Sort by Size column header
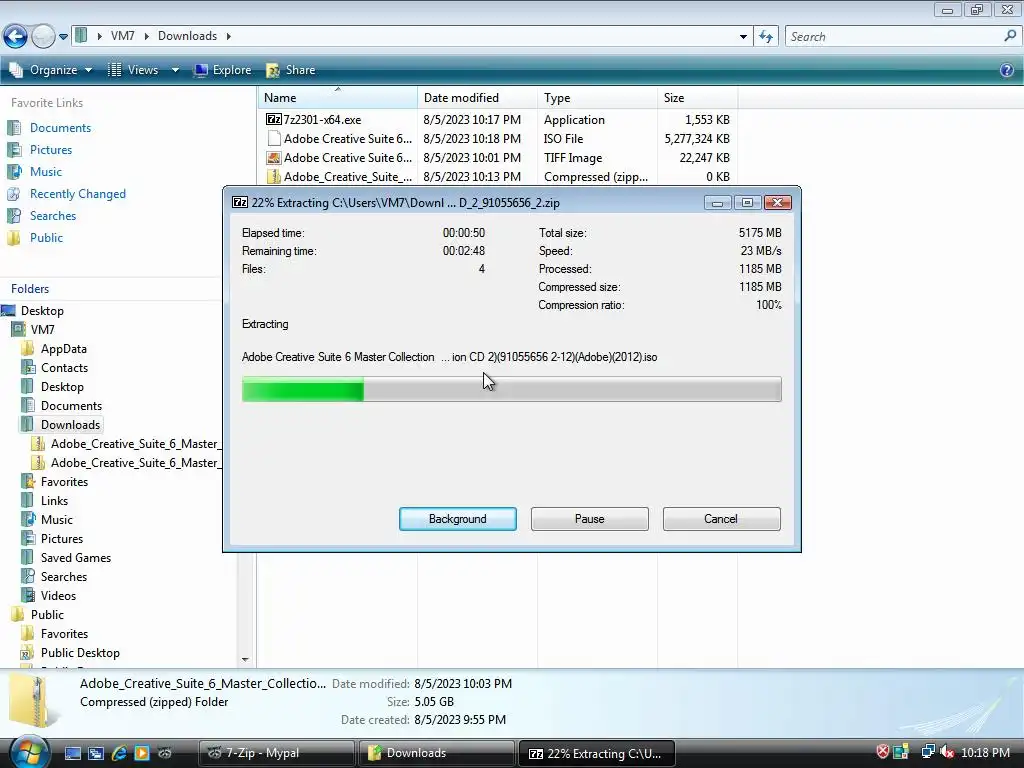The image size is (1024, 768). click(697, 97)
